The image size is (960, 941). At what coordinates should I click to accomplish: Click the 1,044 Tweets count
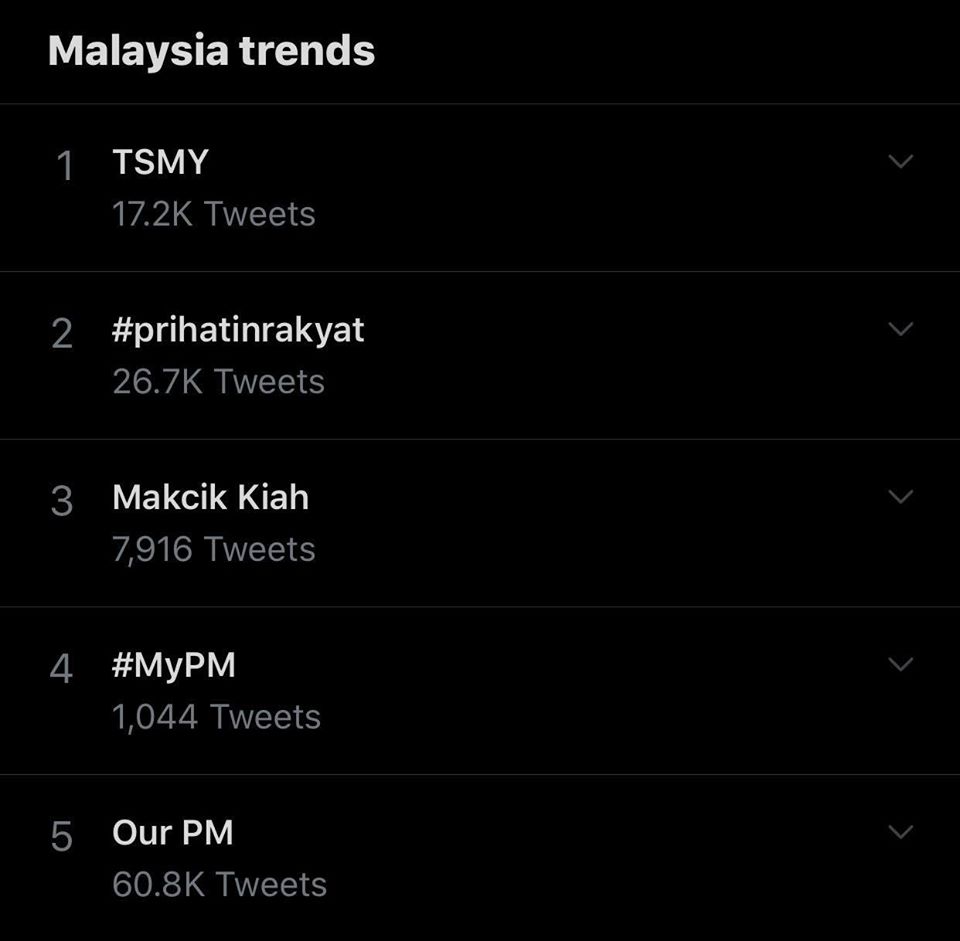[216, 717]
